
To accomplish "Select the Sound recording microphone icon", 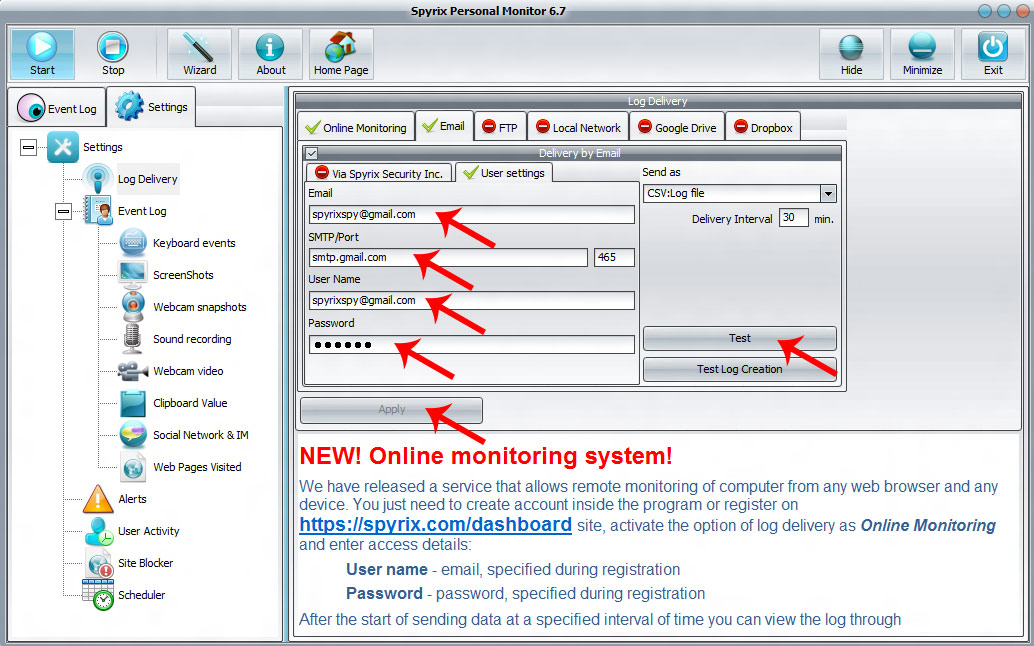I will pos(133,339).
